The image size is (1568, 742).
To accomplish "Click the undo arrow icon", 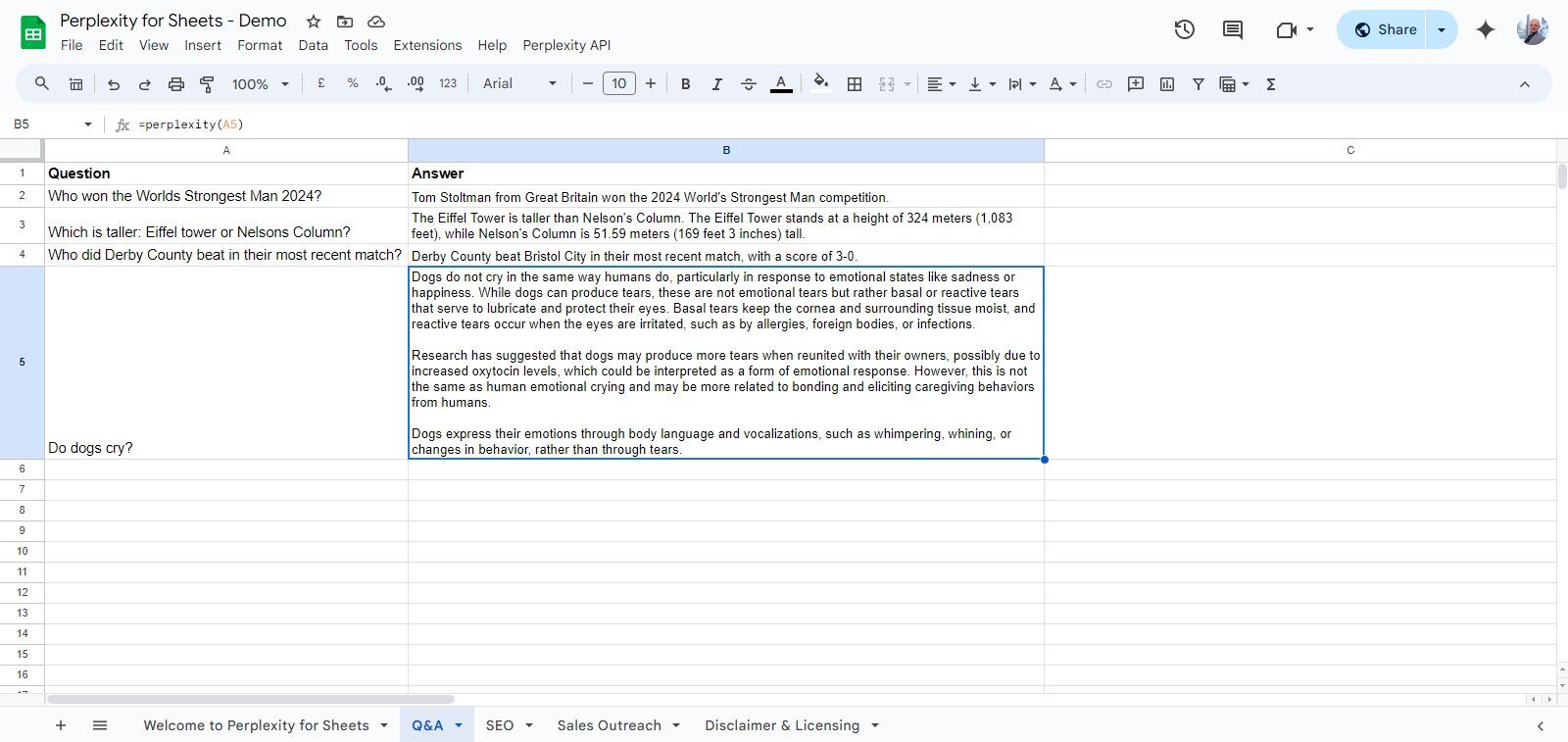I will point(114,84).
